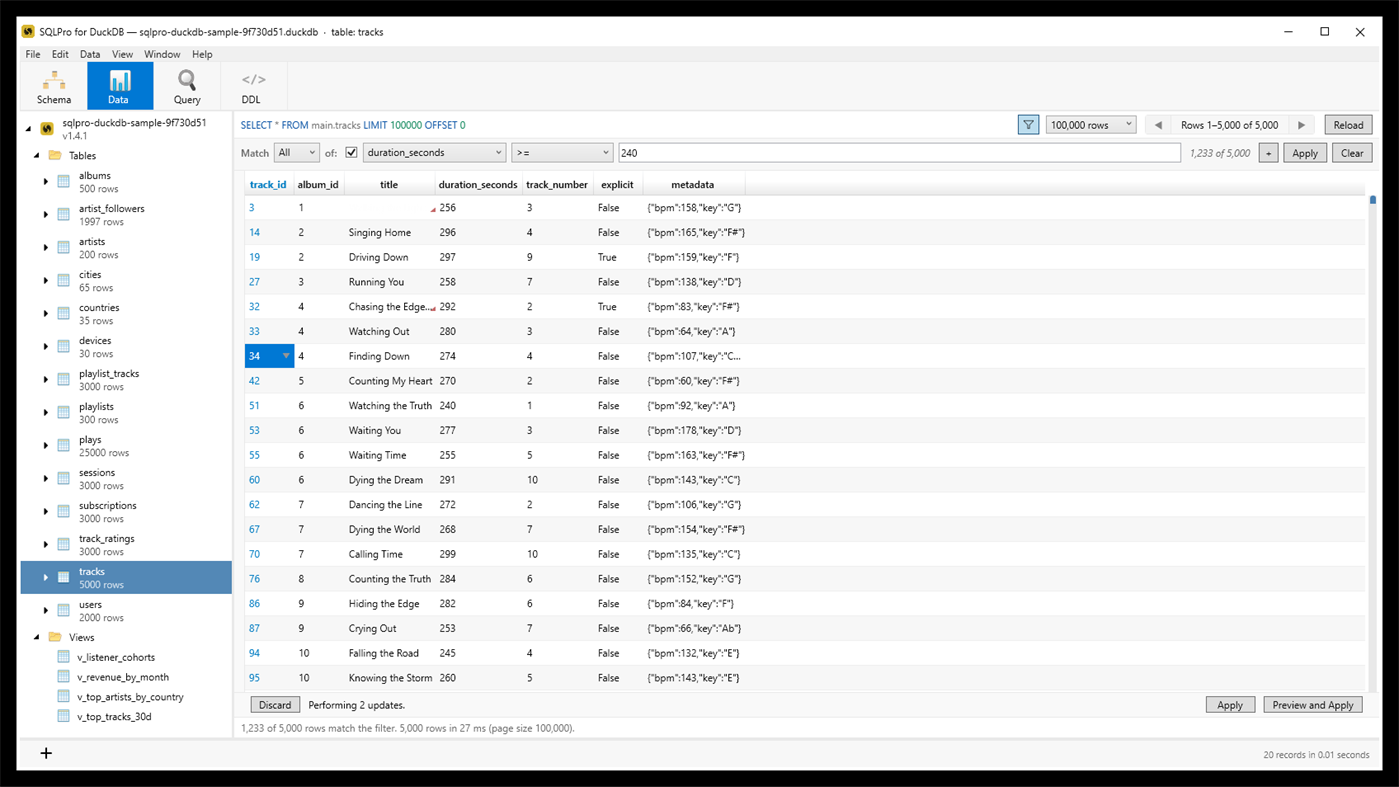Open the duration_seconds column dropdown
1399x787 pixels.
coord(434,153)
